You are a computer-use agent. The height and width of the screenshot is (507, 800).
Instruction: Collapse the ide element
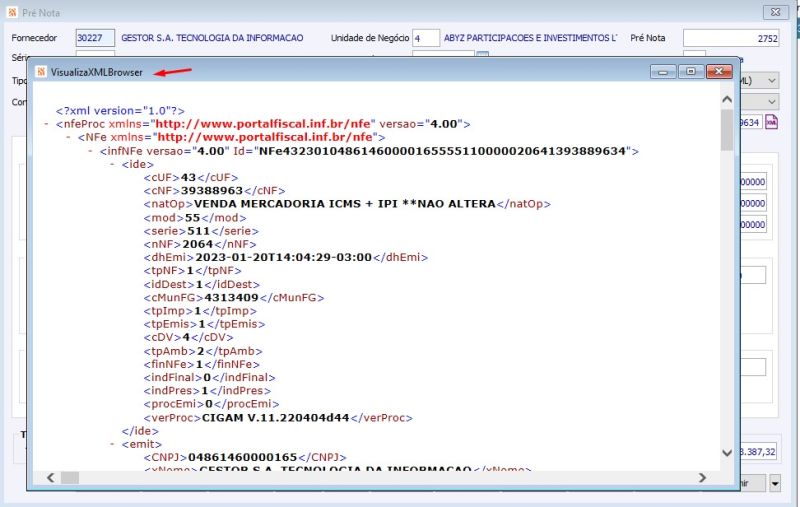[x=113, y=164]
